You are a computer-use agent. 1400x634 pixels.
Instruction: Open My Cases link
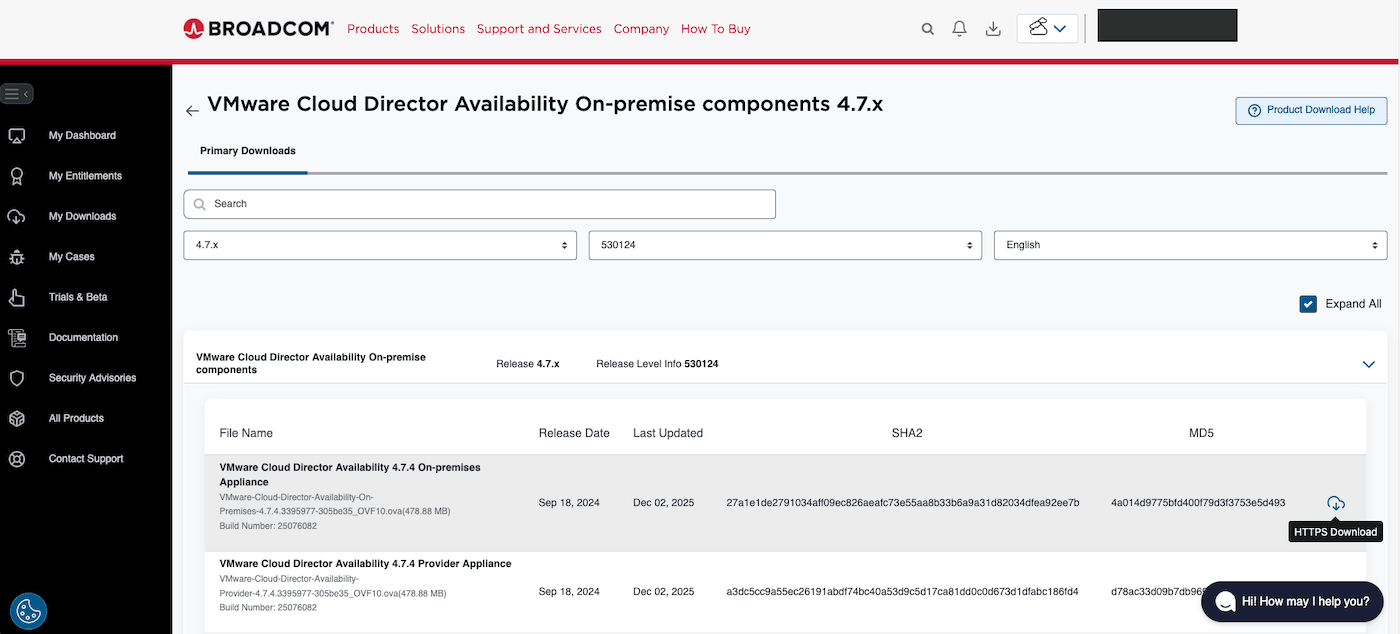point(72,257)
